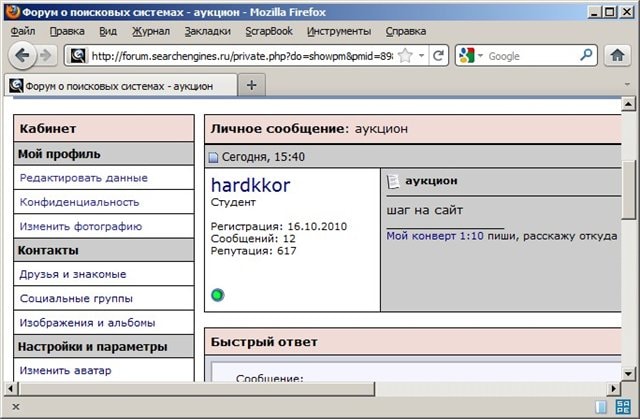This screenshot has width=640, height=419.
Task: Open Конфиденциальность link
Action: click(80, 202)
